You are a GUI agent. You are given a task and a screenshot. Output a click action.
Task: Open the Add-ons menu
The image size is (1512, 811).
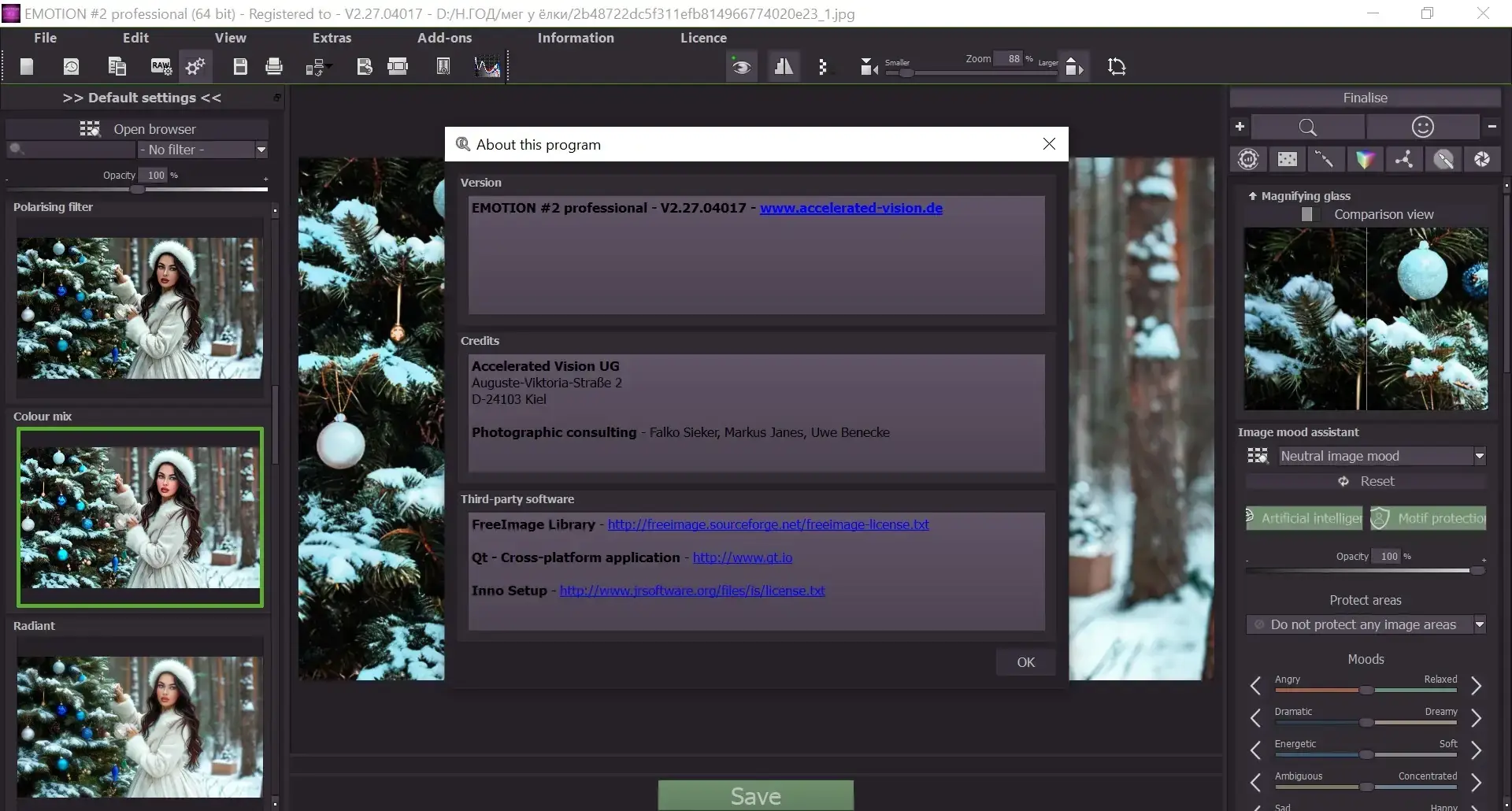tap(445, 38)
